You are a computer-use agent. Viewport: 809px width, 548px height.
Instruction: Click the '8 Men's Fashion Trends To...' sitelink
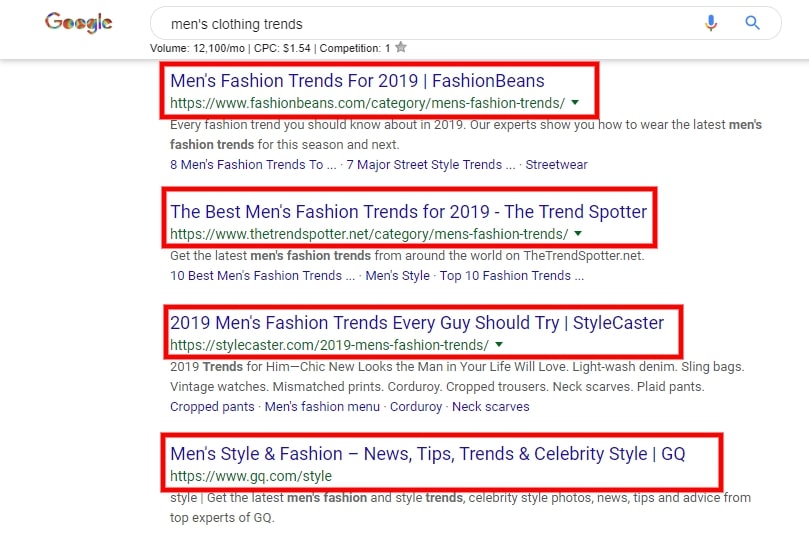coord(246,164)
